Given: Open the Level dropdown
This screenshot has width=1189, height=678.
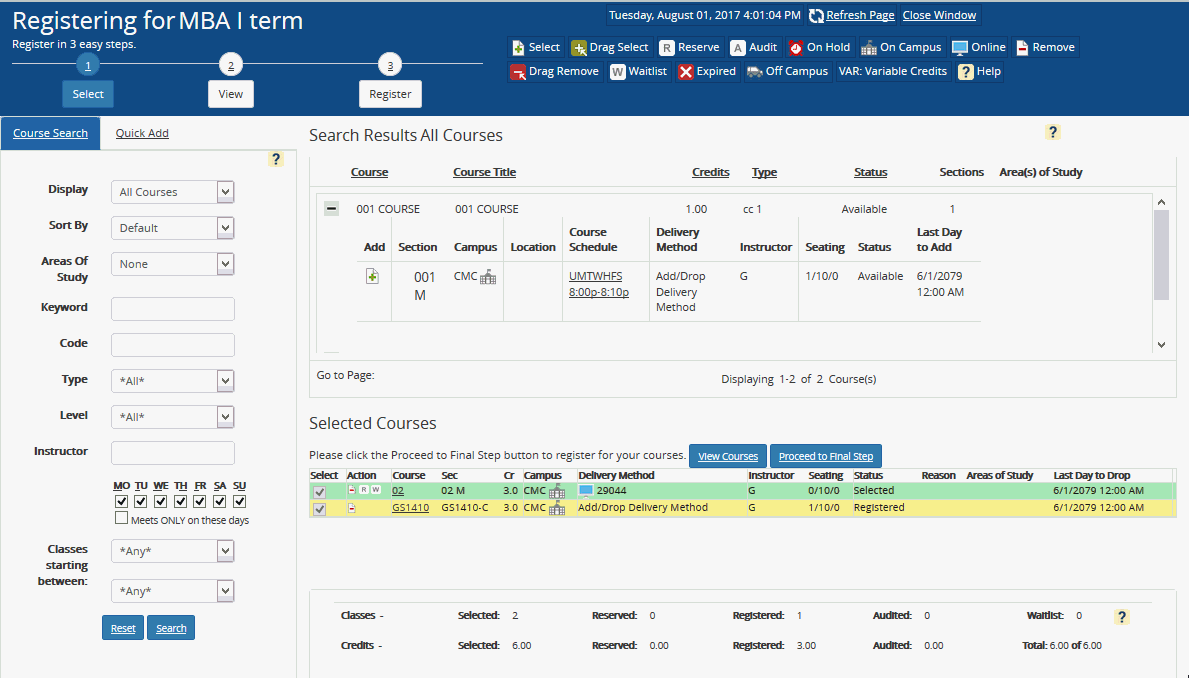Looking at the screenshot, I should point(172,416).
